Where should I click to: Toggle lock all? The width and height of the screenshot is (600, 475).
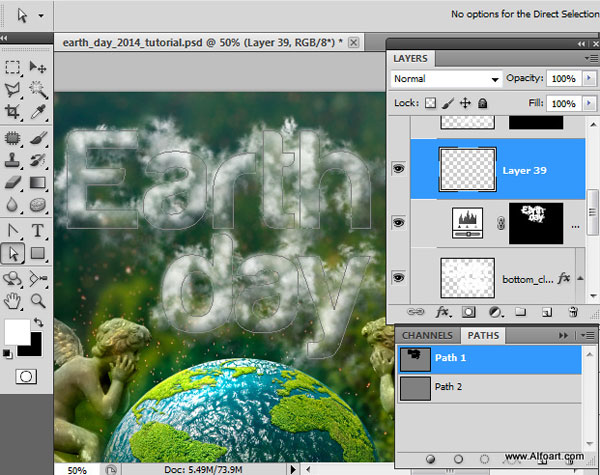[x=483, y=103]
